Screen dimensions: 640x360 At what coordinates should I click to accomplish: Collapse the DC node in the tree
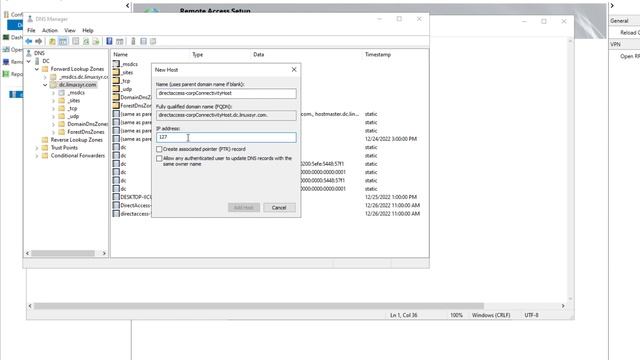pyautogui.click(x=29, y=61)
